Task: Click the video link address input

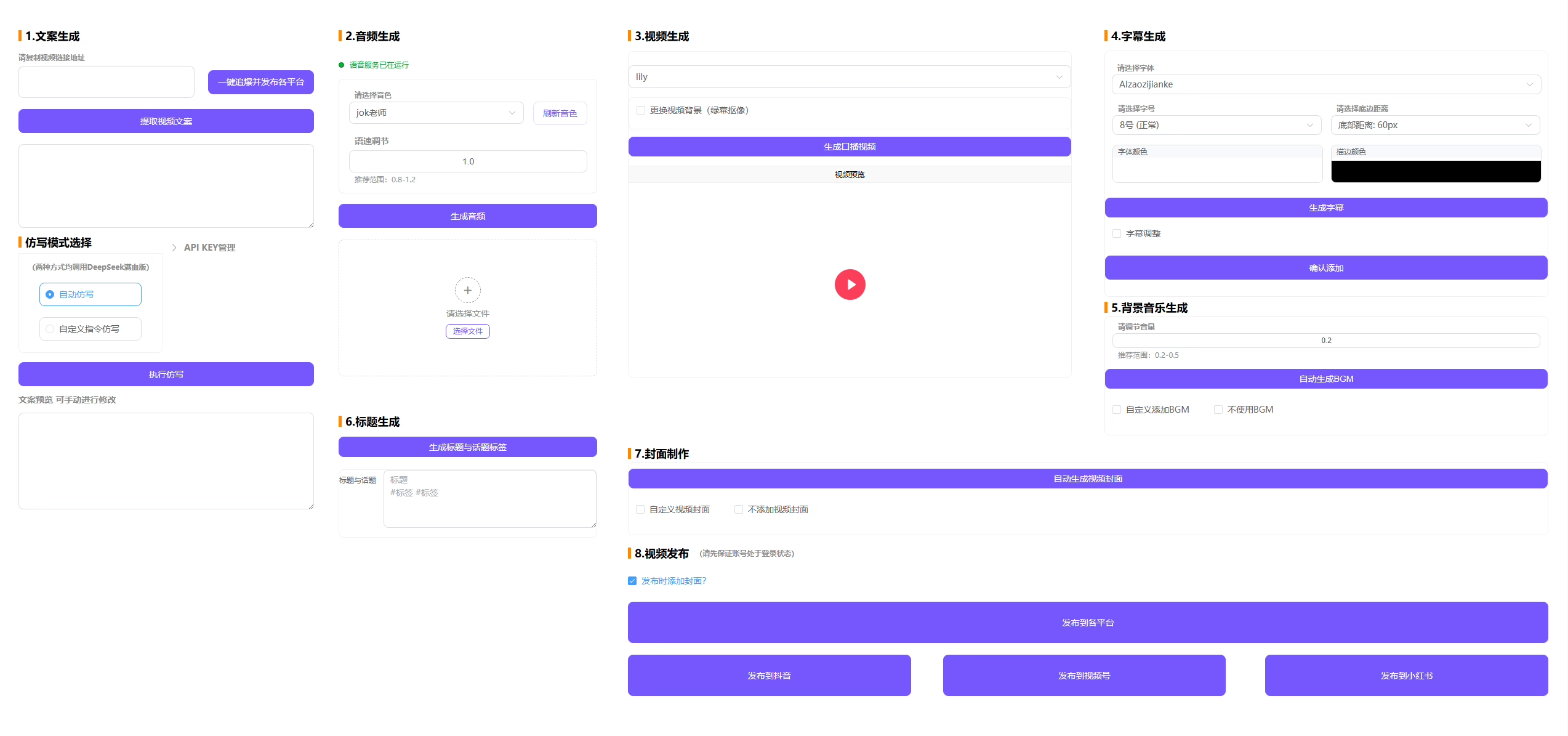Action: pos(107,82)
